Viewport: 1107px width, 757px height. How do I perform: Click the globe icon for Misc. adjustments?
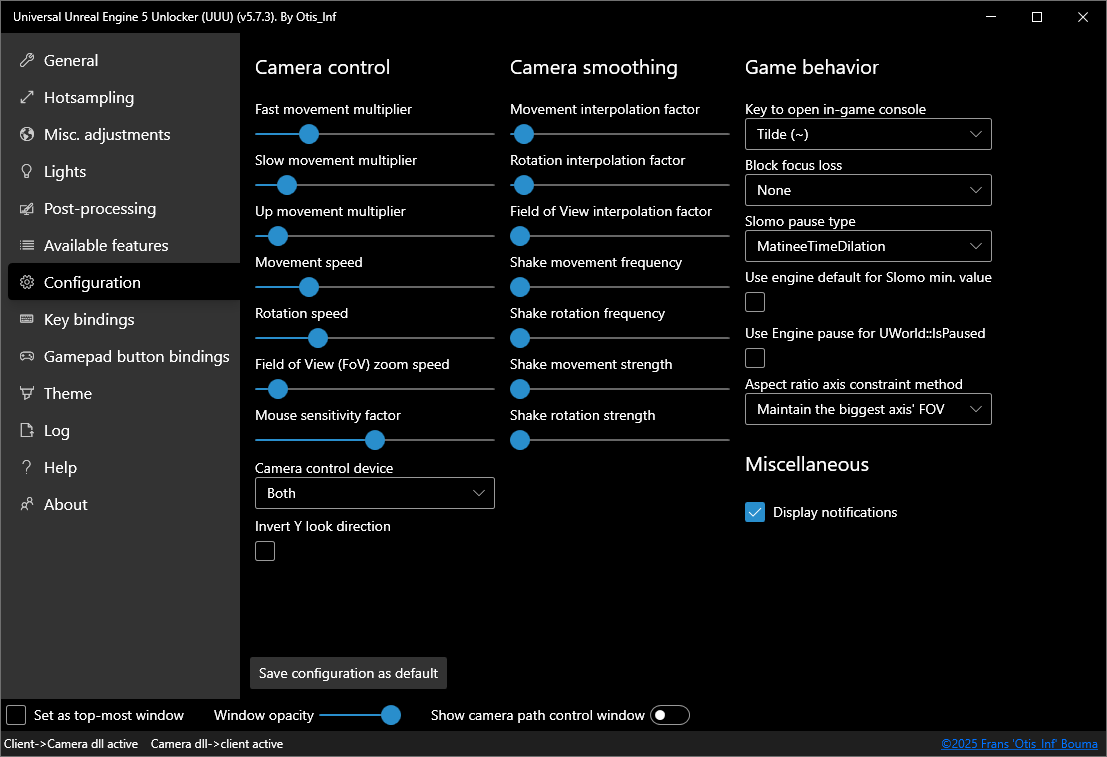[27, 135]
